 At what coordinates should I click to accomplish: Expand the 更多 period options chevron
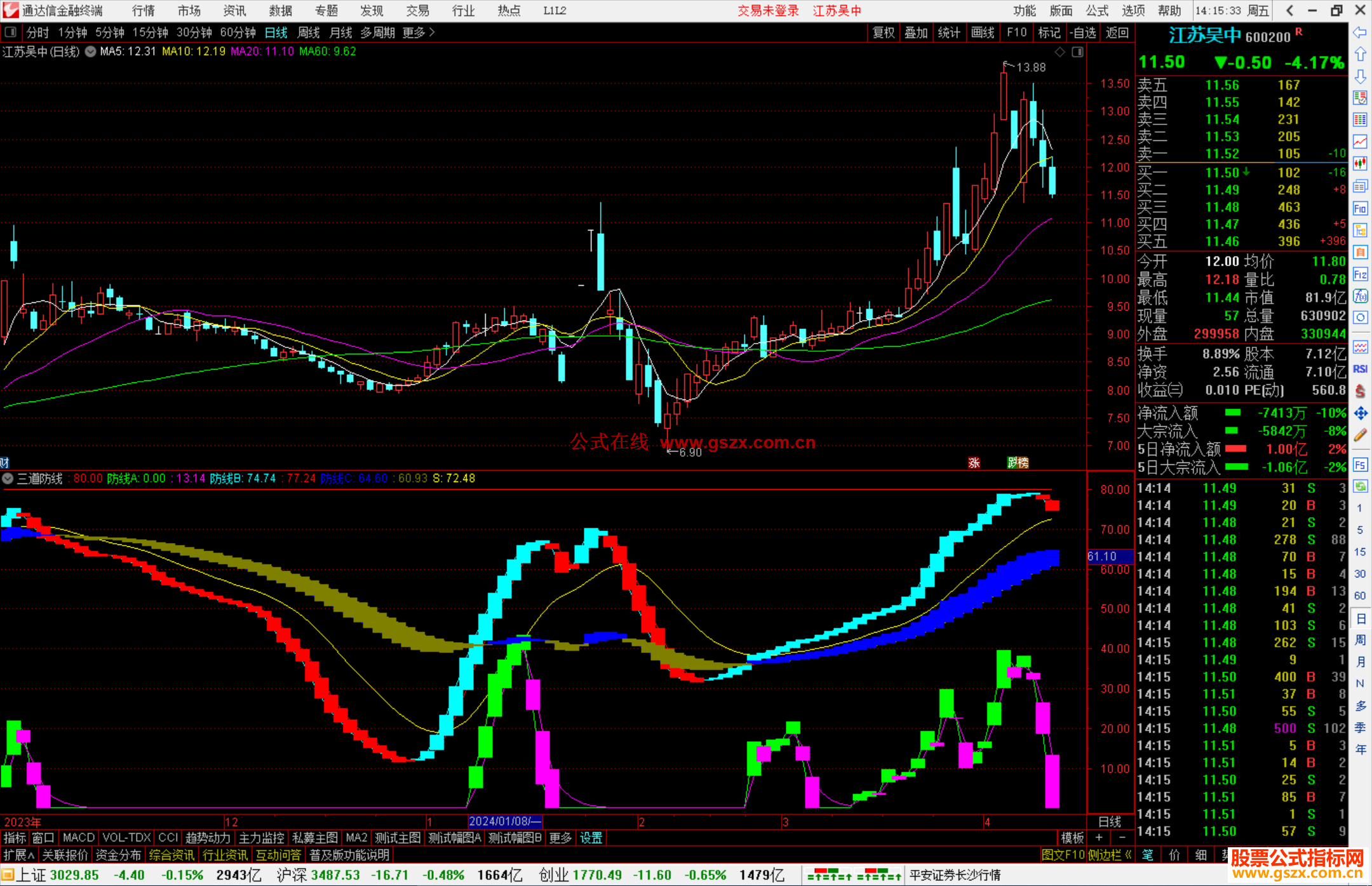[x=433, y=32]
